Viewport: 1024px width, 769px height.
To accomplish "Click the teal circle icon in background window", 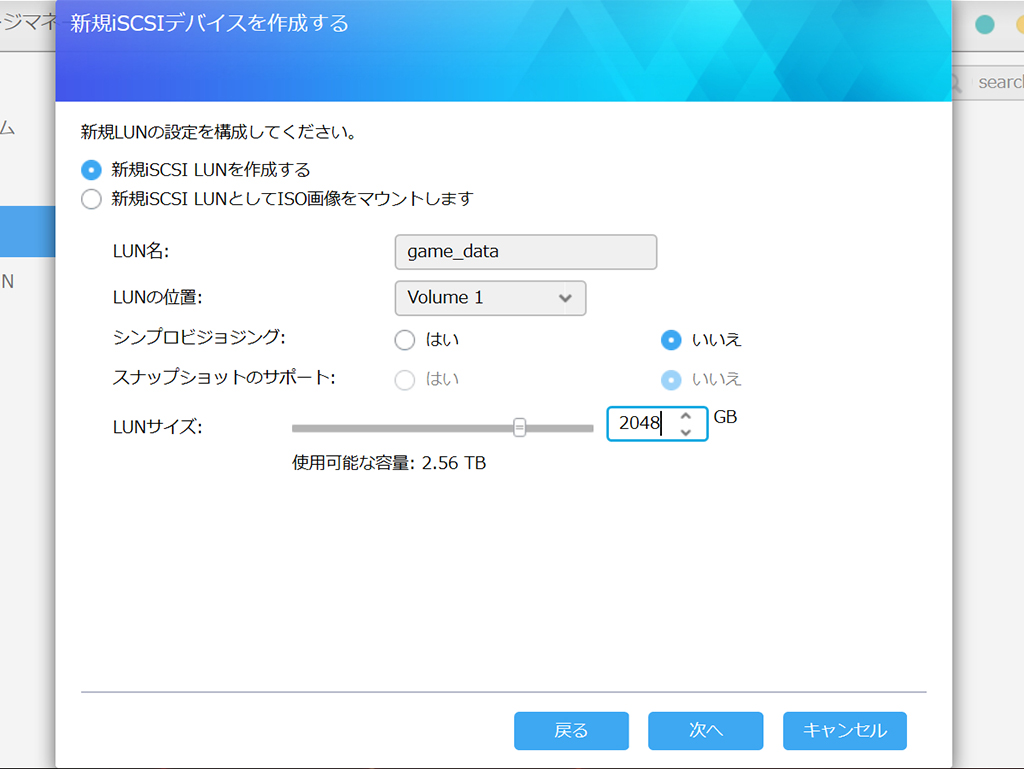I will [985, 25].
